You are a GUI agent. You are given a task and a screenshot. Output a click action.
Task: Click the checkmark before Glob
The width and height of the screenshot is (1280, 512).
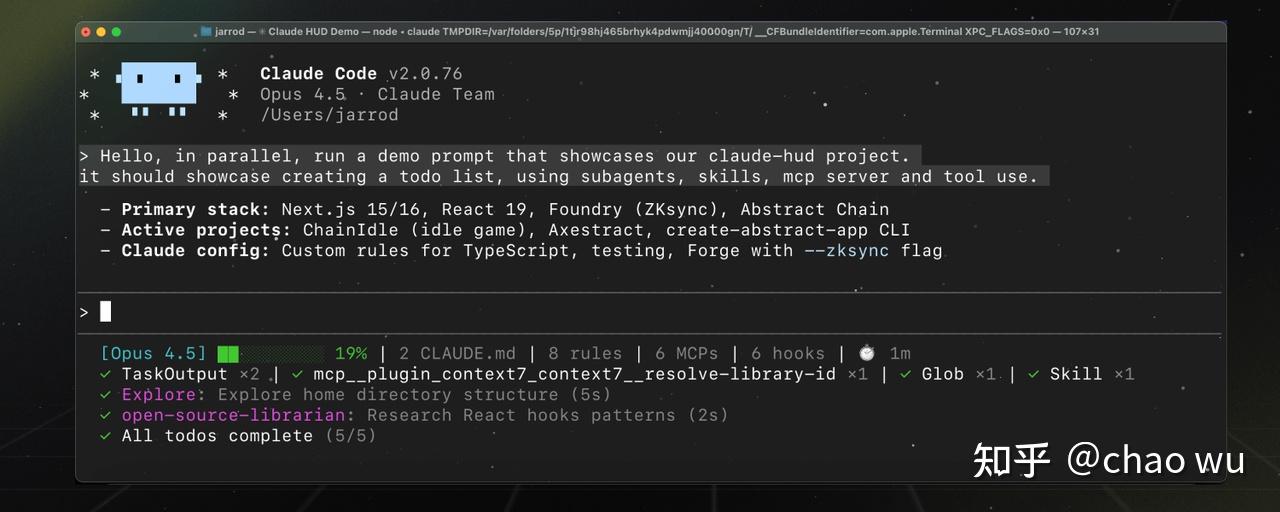coord(905,374)
